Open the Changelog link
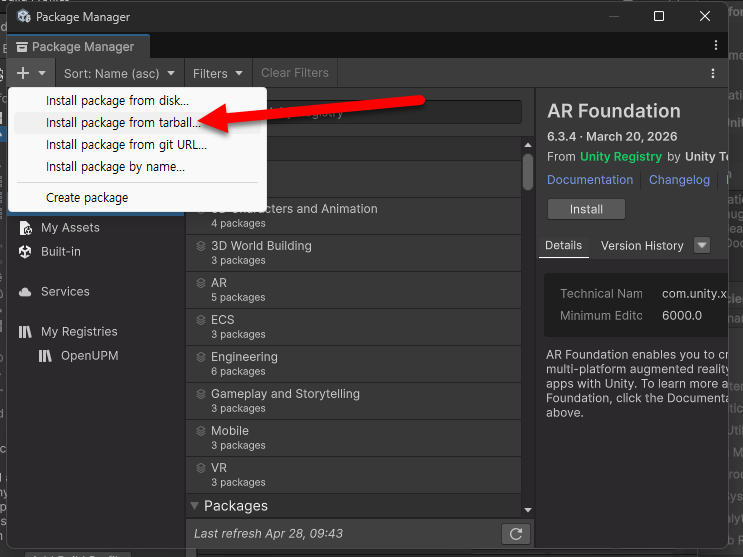The width and height of the screenshot is (743, 557). pos(680,180)
